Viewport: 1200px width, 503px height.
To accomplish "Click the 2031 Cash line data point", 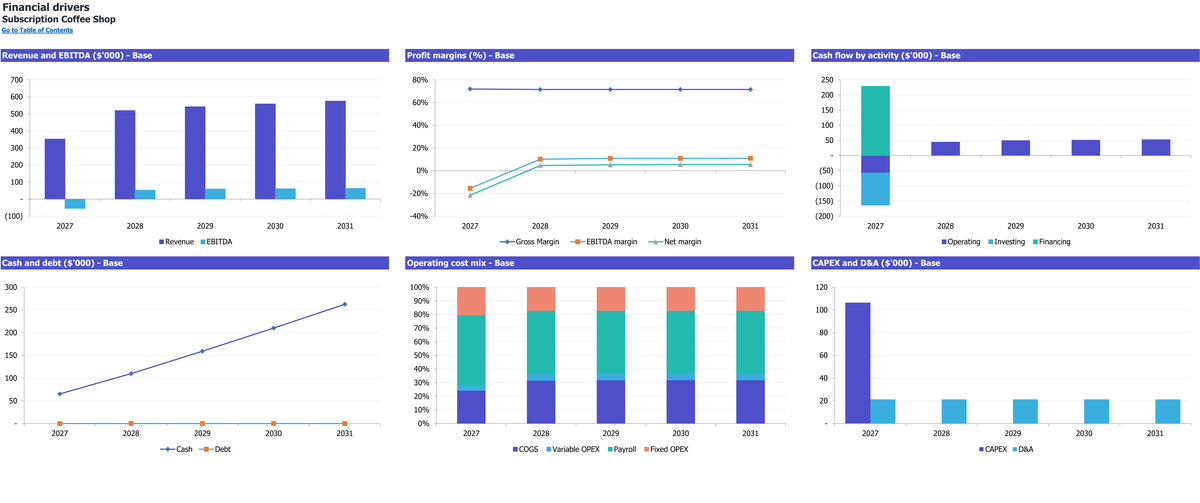I will tap(345, 304).
